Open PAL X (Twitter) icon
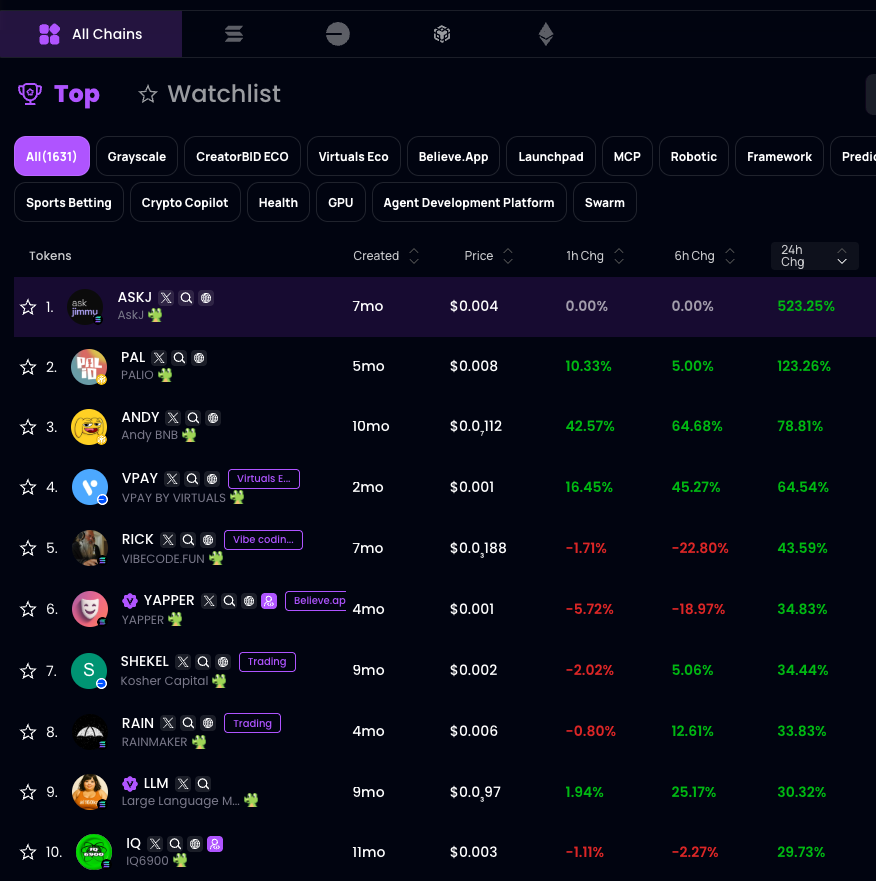876x881 pixels. pyautogui.click(x=159, y=358)
